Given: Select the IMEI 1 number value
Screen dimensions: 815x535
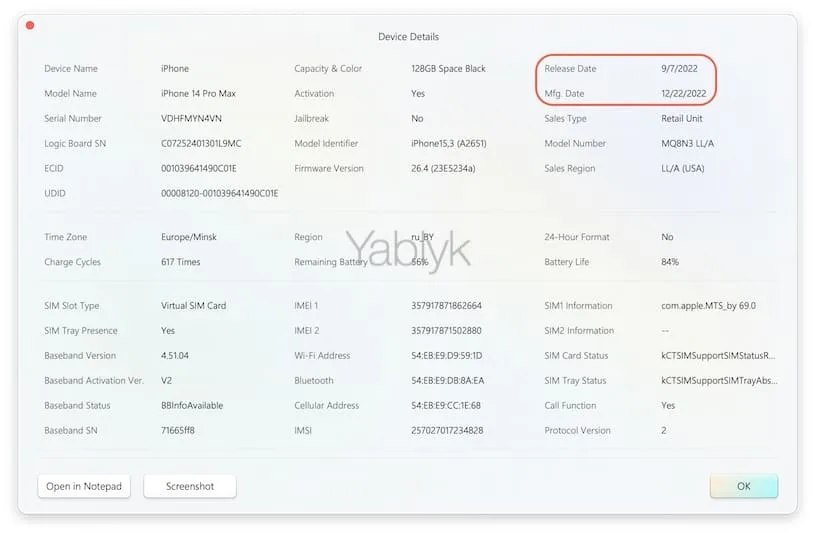Looking at the screenshot, I should pos(446,306).
